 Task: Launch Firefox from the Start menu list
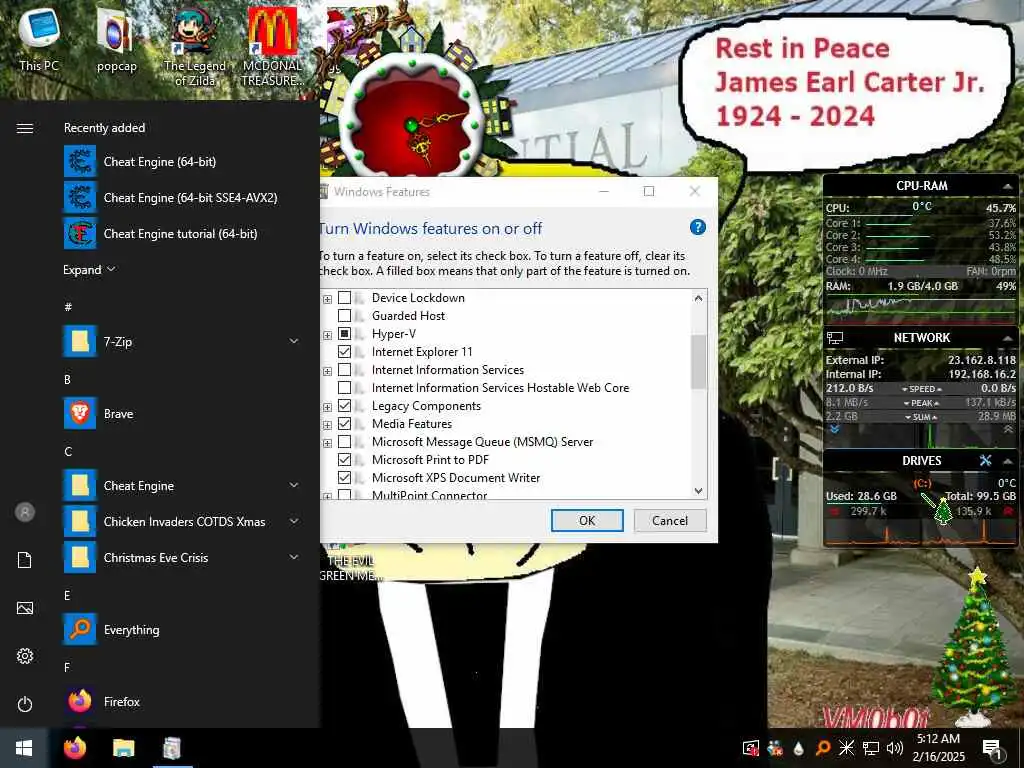pos(182,701)
